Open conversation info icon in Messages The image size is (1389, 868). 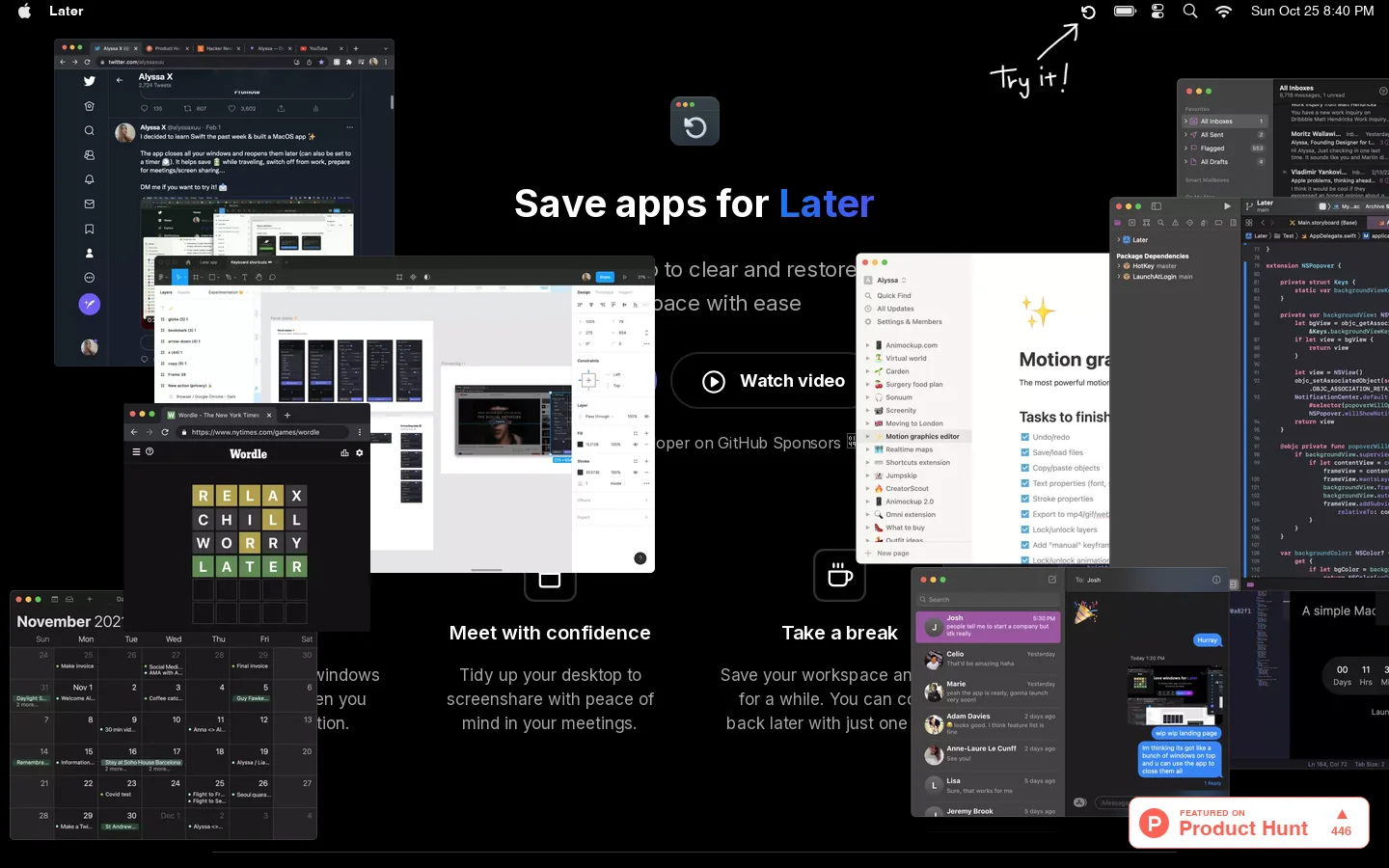point(1216,580)
